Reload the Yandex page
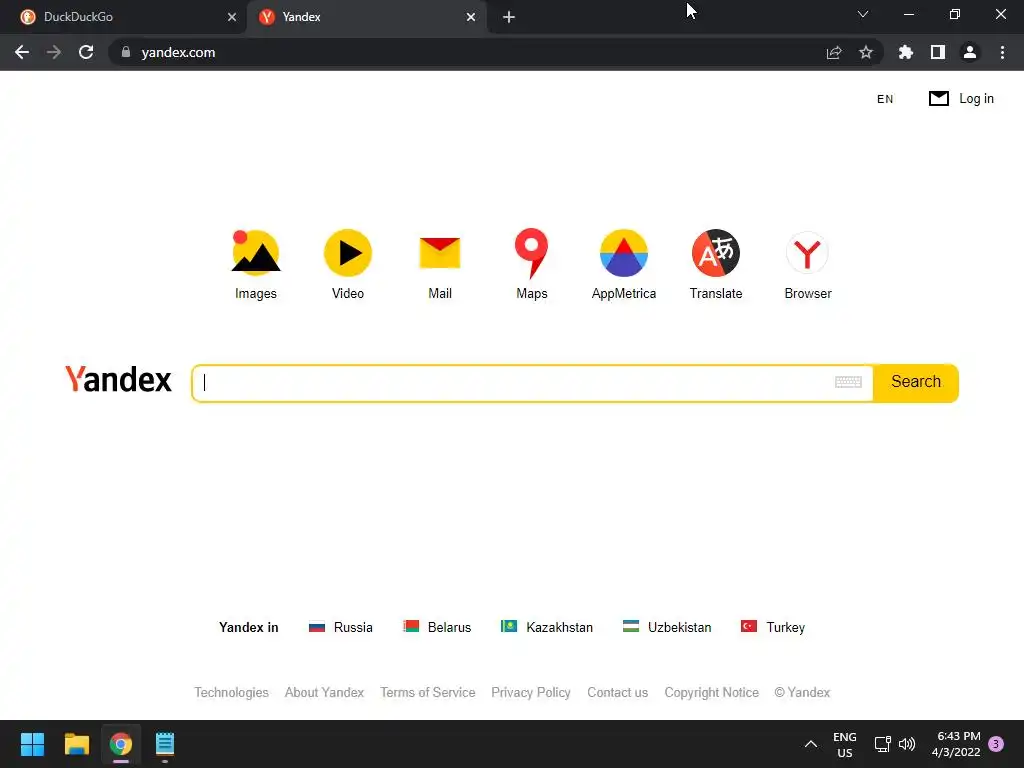Viewport: 1024px width, 768px height. 86,52
